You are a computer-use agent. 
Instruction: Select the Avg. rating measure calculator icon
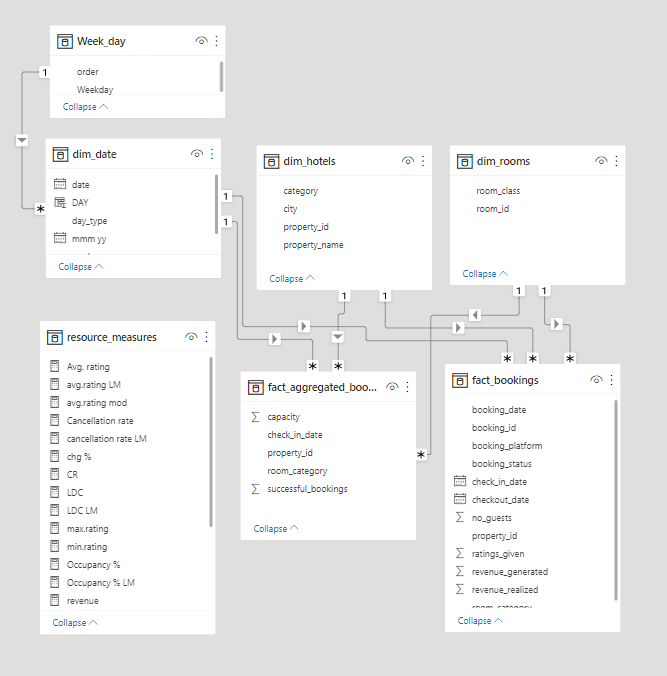(54, 366)
